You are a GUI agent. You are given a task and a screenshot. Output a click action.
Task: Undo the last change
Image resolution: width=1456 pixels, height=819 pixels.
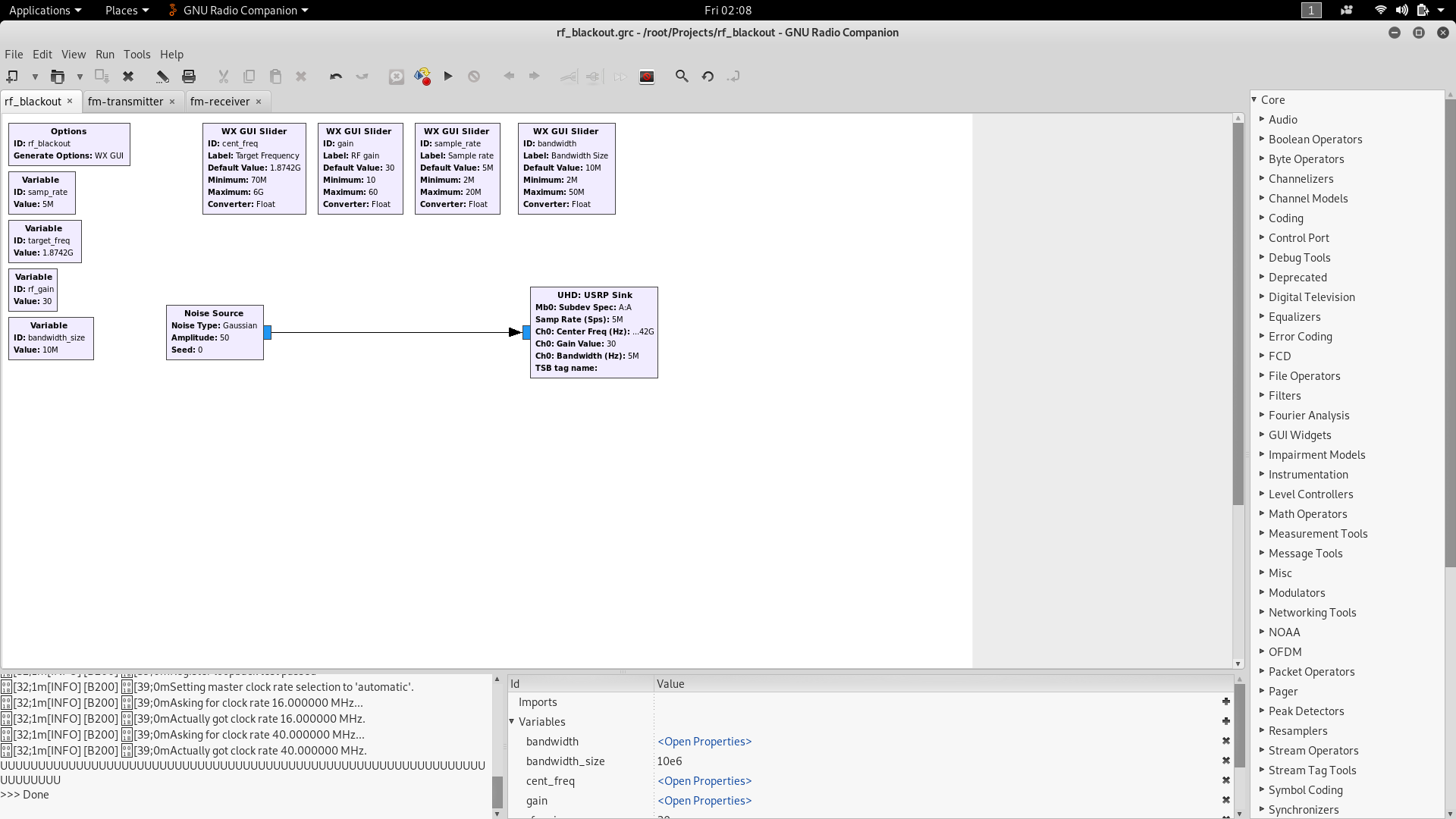click(336, 77)
